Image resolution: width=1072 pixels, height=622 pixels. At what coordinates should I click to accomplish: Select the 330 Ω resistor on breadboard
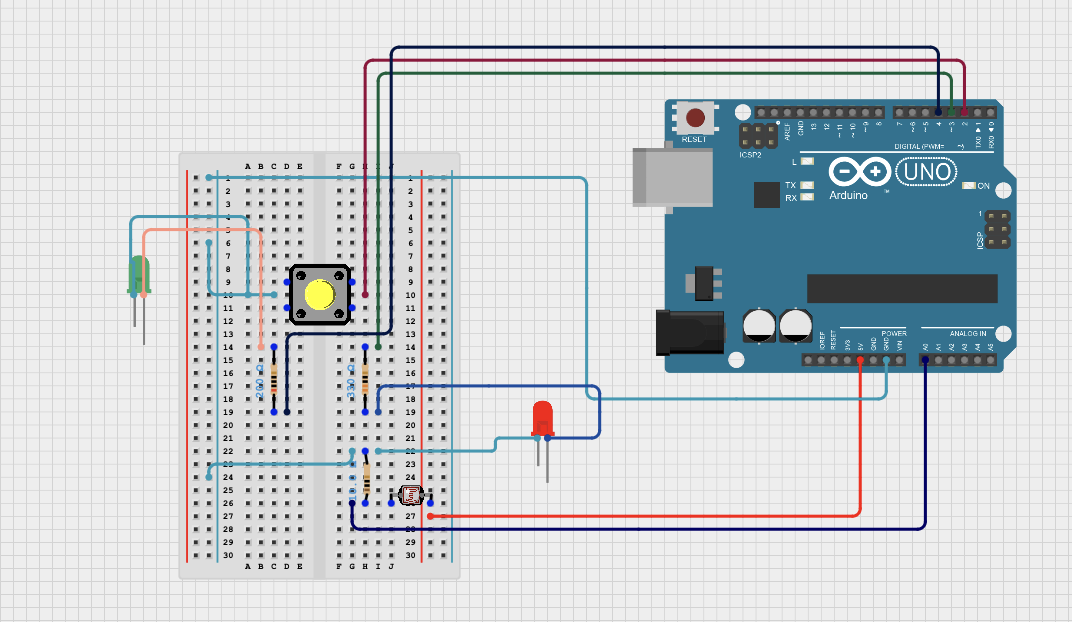pyautogui.click(x=365, y=381)
